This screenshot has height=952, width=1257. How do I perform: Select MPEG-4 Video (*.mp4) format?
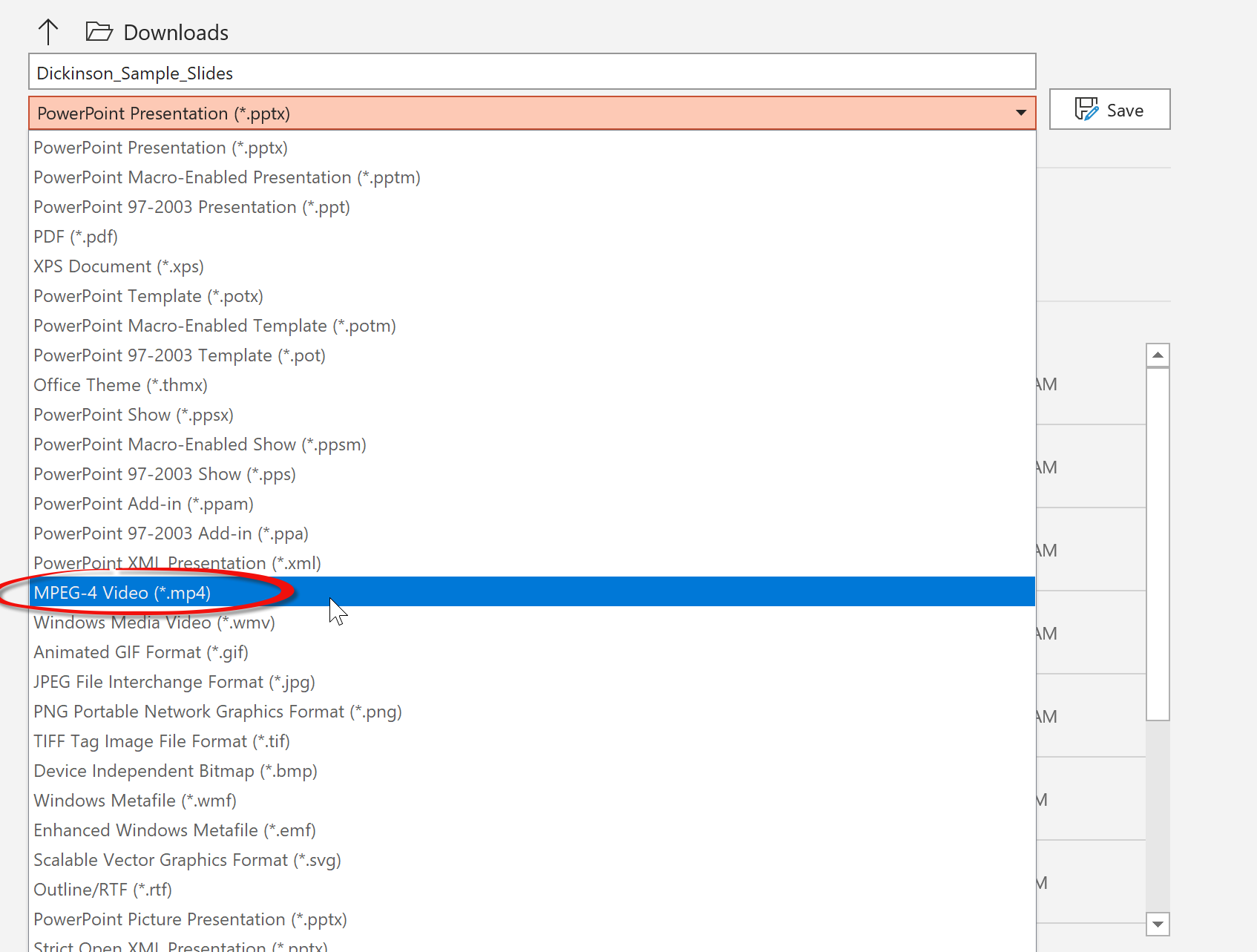(x=532, y=592)
